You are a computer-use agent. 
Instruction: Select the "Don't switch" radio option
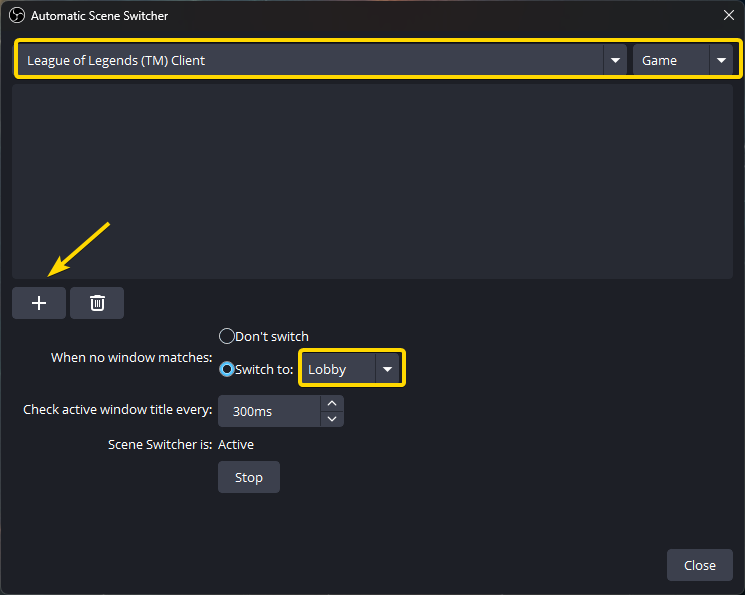(226, 336)
